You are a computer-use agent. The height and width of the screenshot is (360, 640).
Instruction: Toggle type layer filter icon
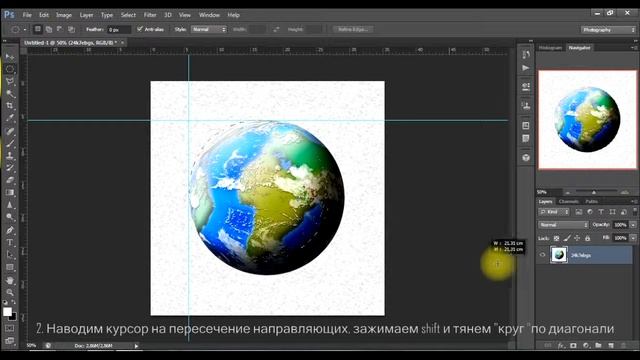(601, 212)
